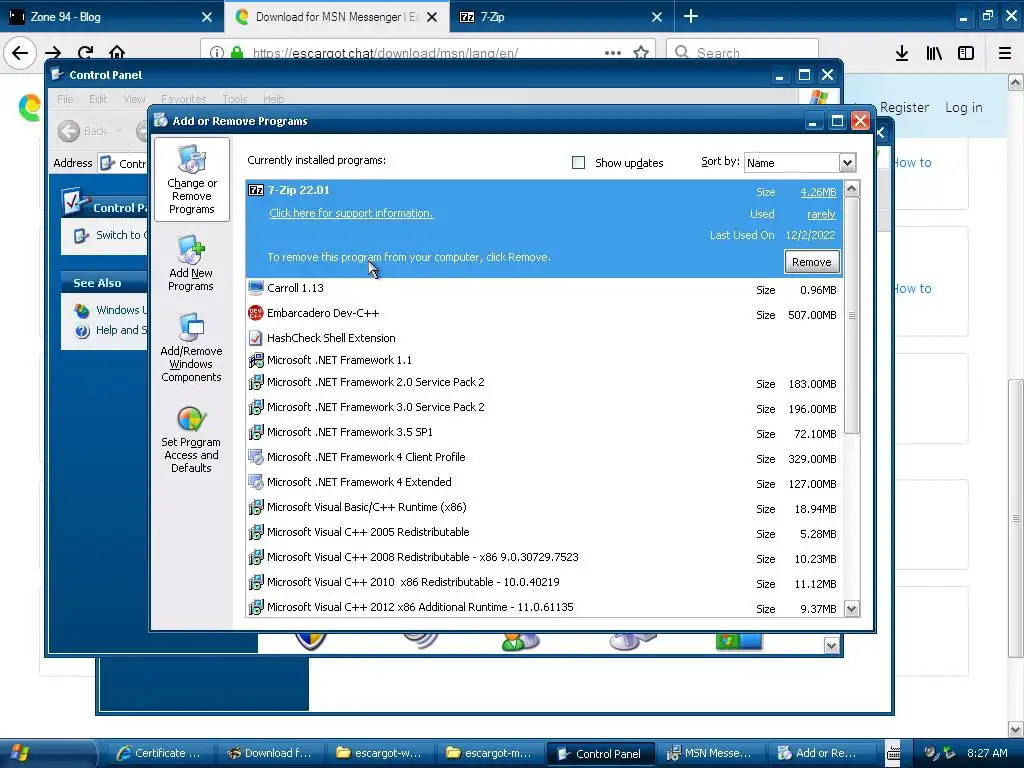The width and height of the screenshot is (1024, 768).
Task: Click Firefox reload icon
Action: point(85,53)
